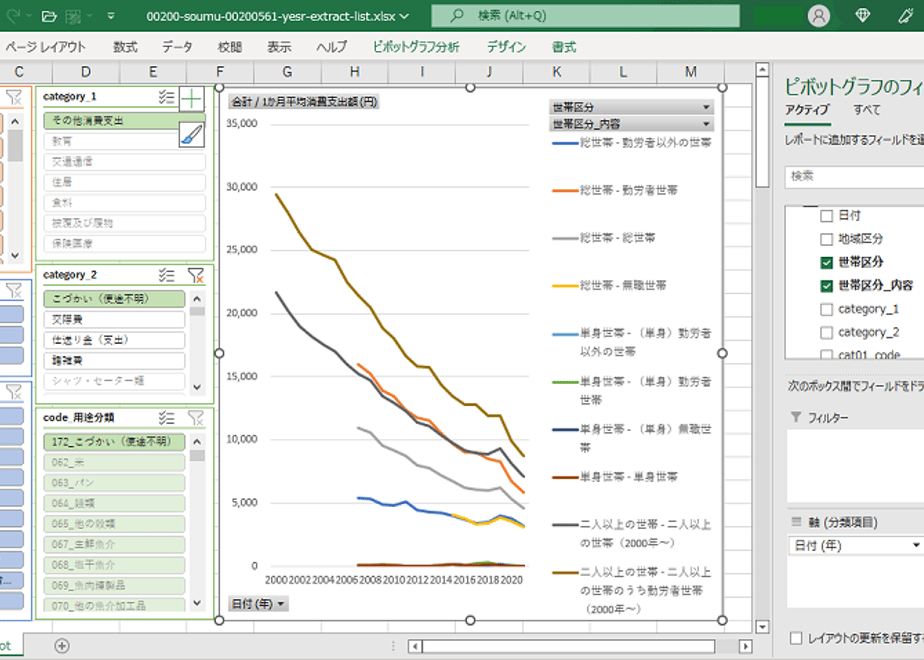Open the 日付 (年) axis field button
The width and height of the screenshot is (924, 660).
click(x=258, y=604)
